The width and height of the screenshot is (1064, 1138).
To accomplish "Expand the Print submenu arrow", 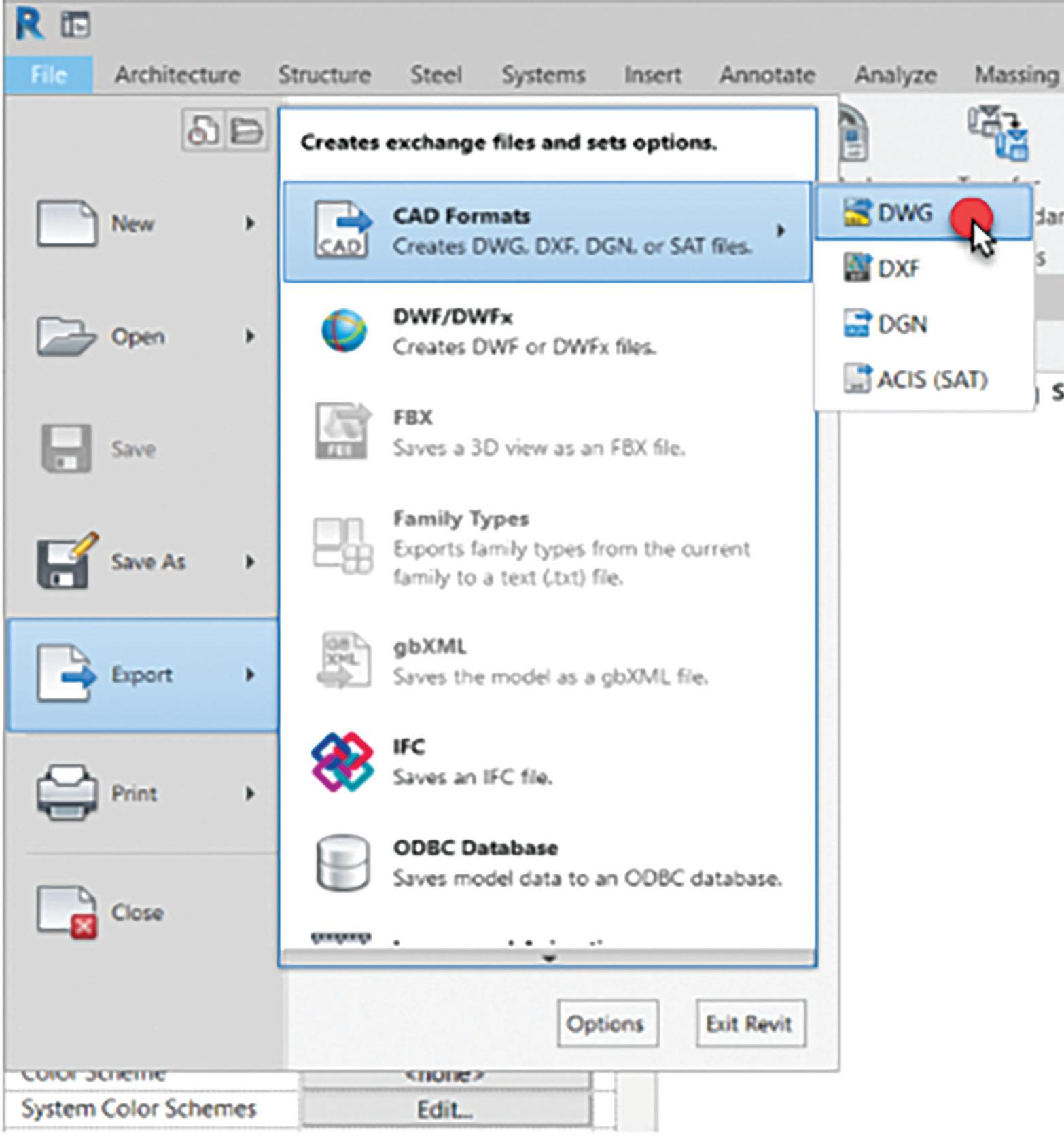I will 250,793.
